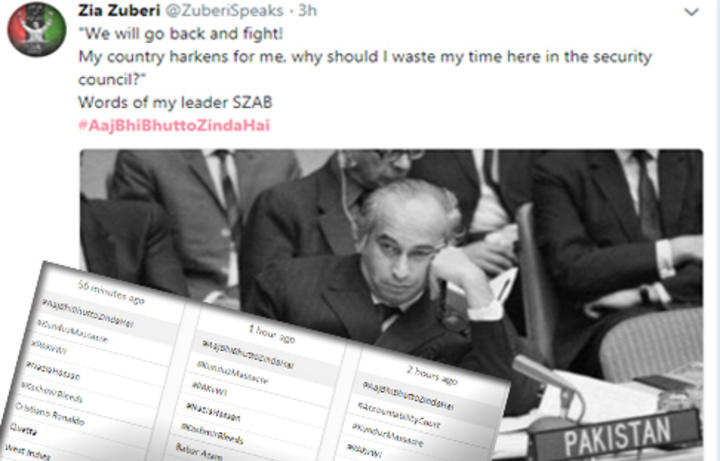Screen dimensions: 720x461
Task: Click the 3h tweet timestamp
Action: [308, 10]
